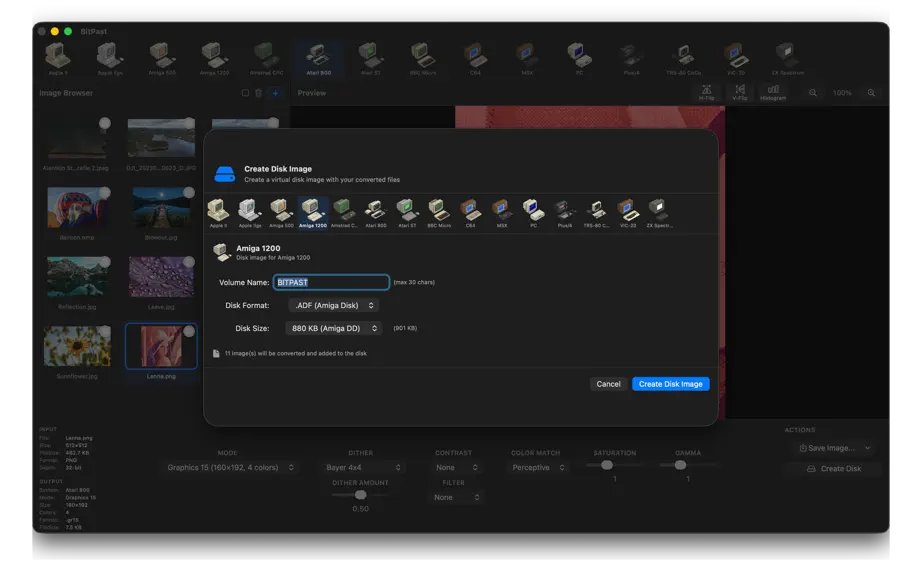Open the Disk Format dropdown

(x=333, y=306)
